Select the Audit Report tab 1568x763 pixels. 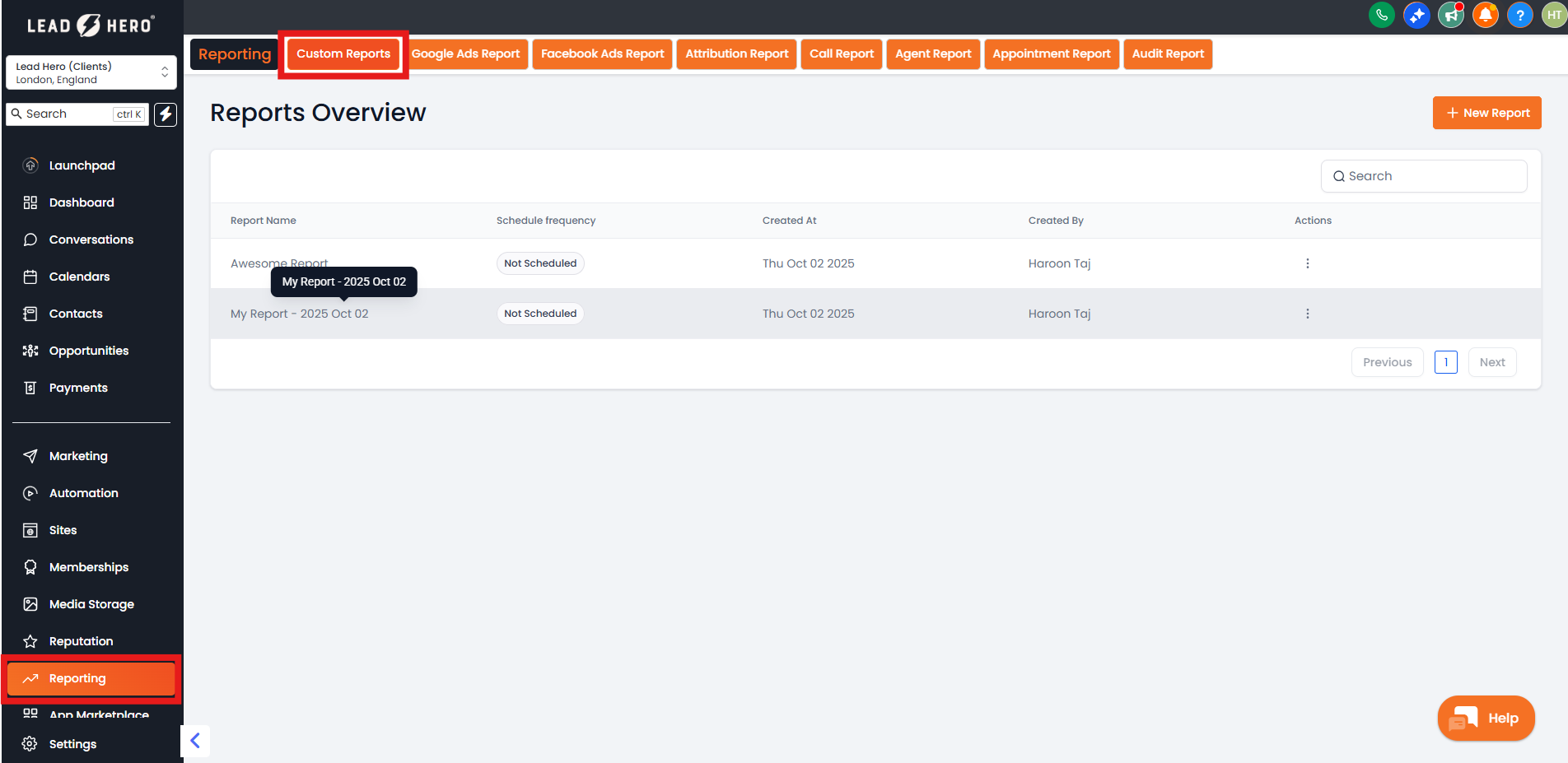point(1167,54)
